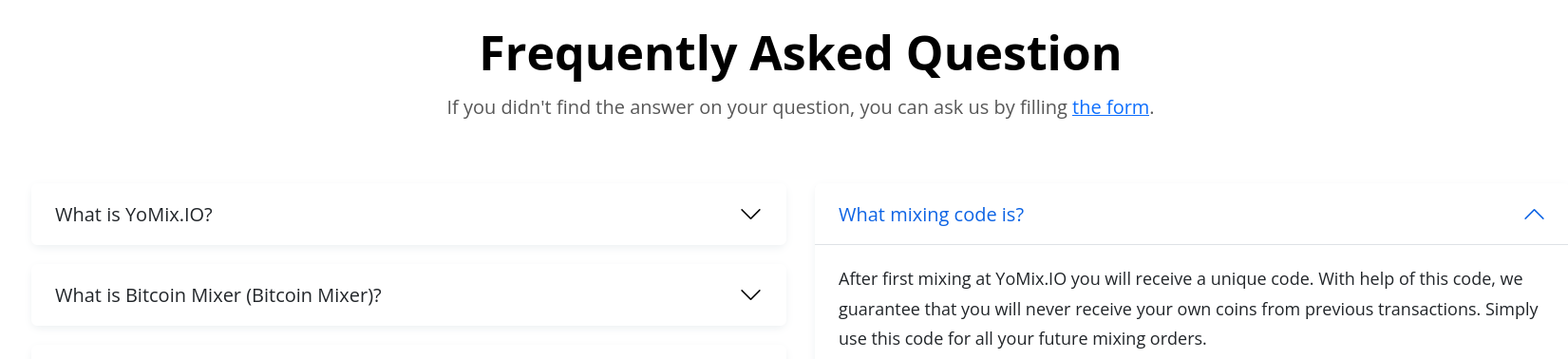Screen dimensions: 1568x359
Task: Click the "Frequently Asked Question" heading
Action: (801, 53)
